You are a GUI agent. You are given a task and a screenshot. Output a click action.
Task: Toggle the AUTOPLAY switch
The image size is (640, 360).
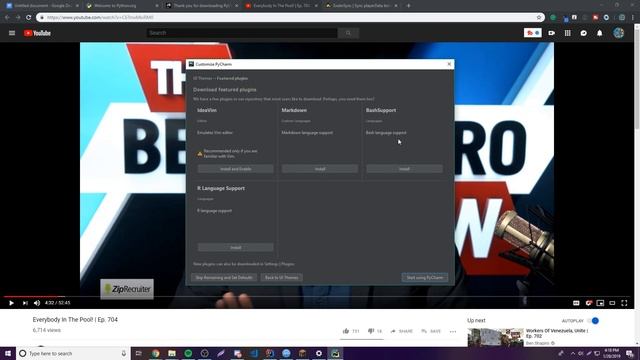pyautogui.click(x=593, y=321)
